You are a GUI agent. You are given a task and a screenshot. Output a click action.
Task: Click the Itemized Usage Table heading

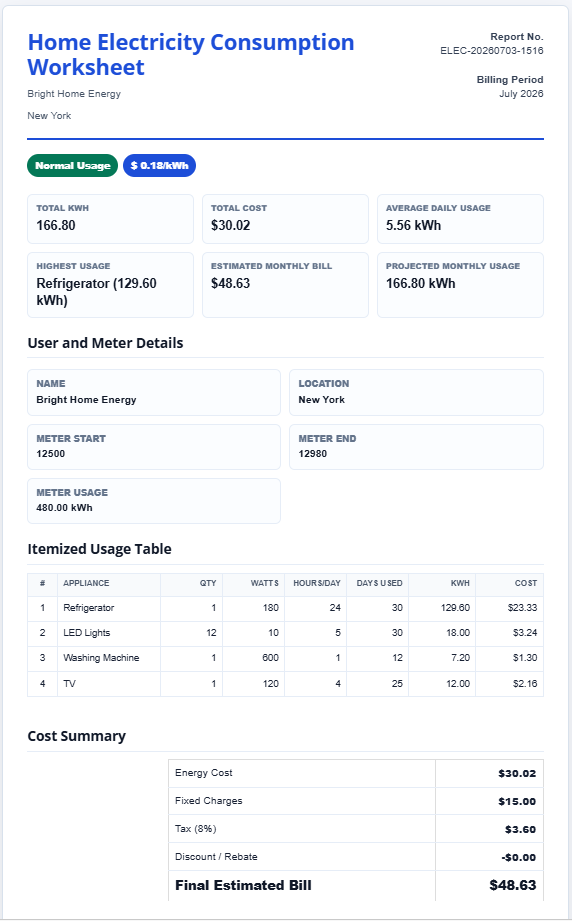point(99,549)
